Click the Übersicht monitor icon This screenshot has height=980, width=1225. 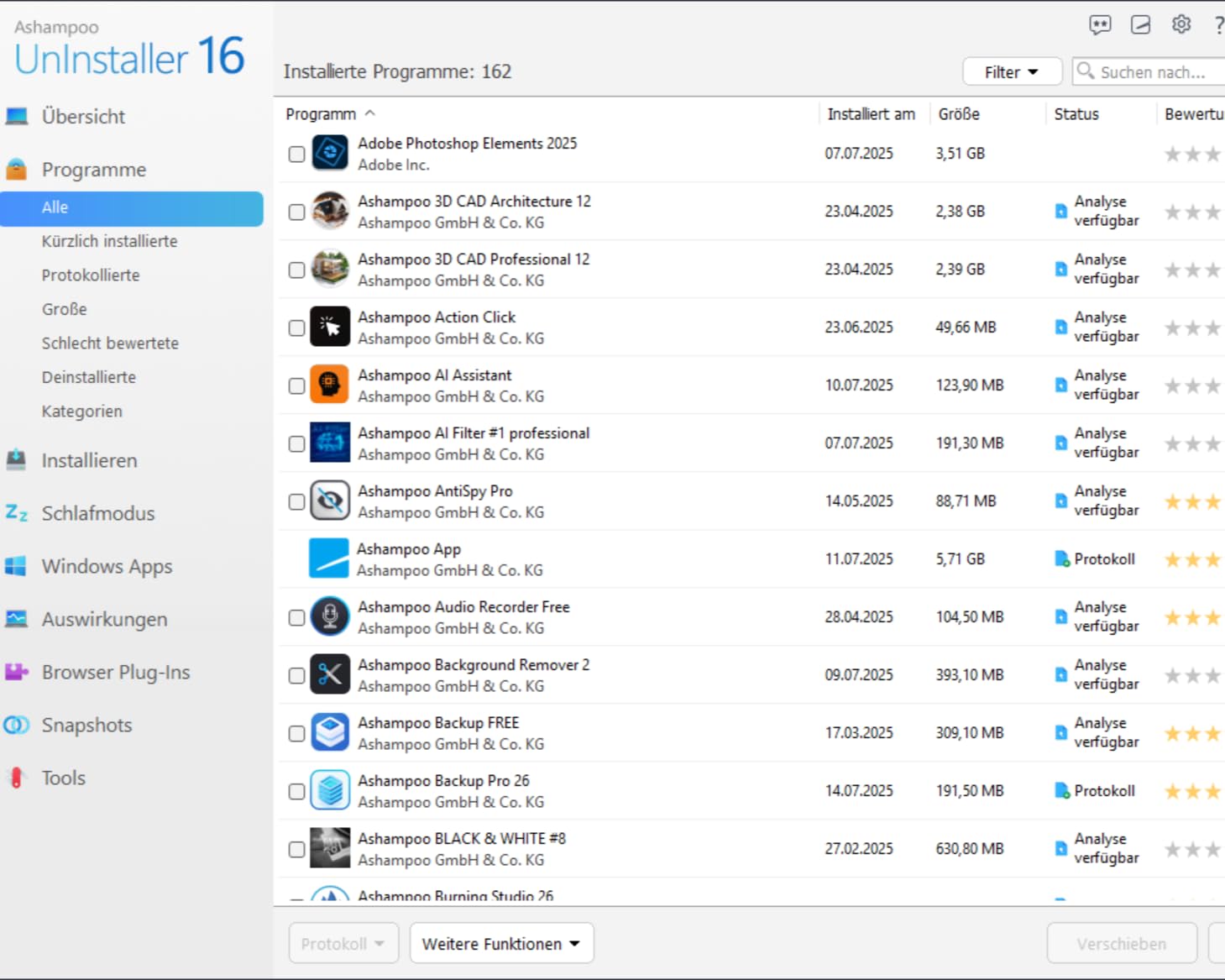[17, 117]
